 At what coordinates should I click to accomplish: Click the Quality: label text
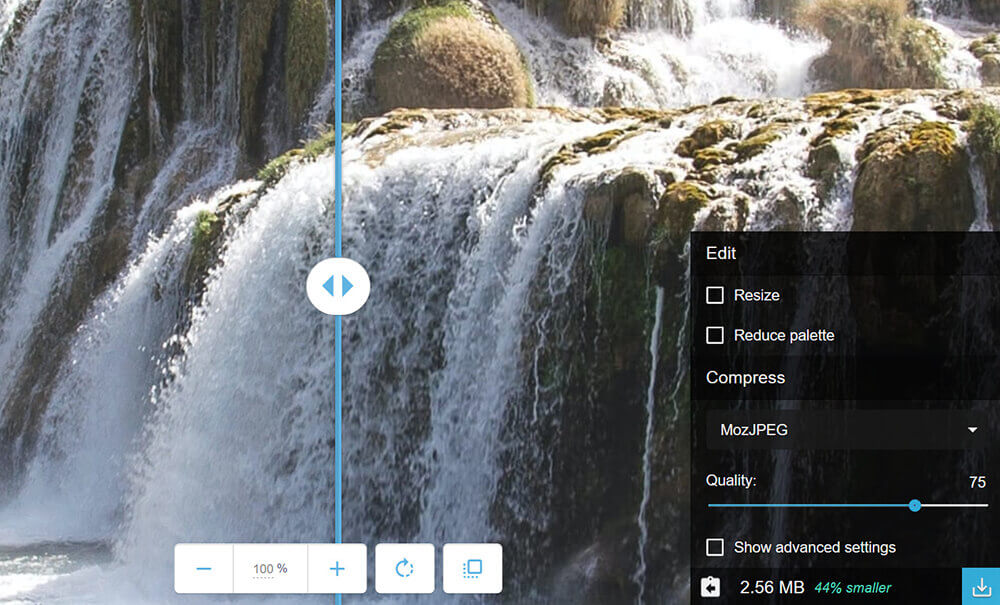[731, 480]
